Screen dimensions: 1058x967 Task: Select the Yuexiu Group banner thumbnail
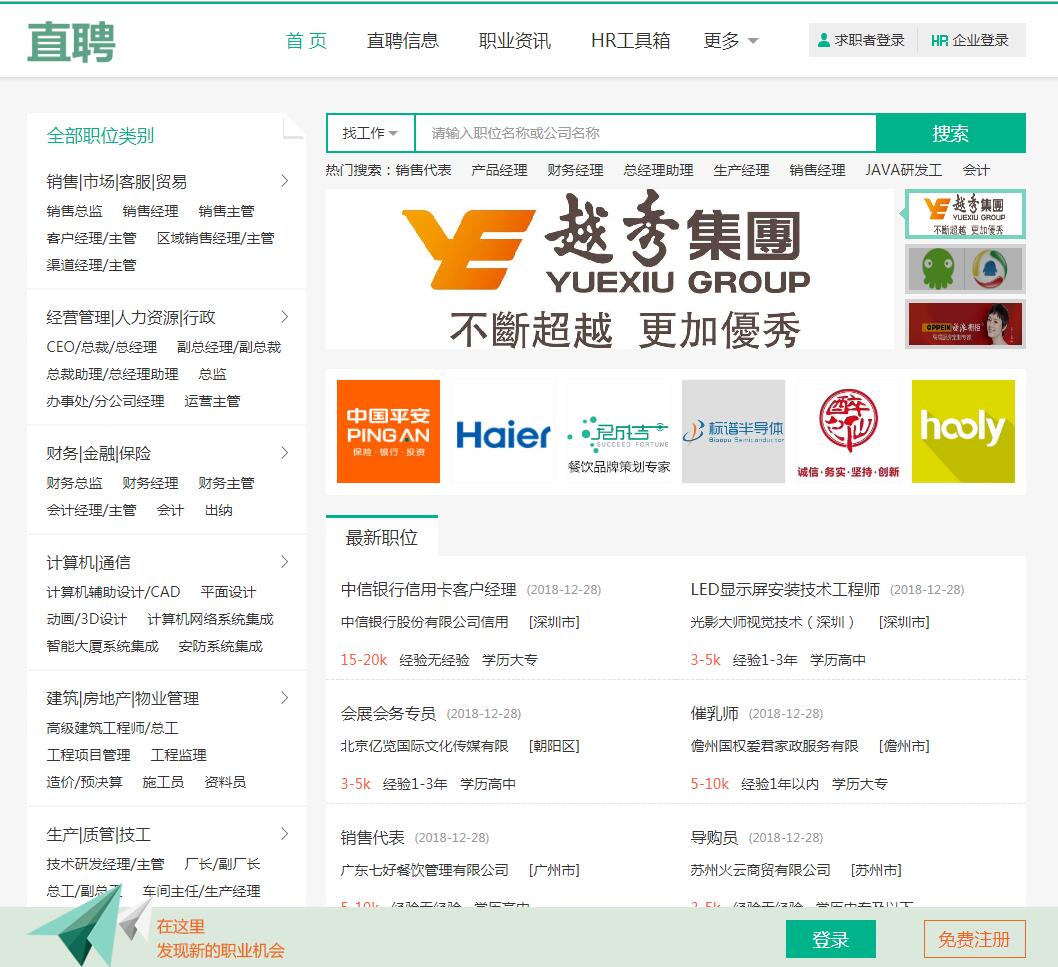tap(965, 215)
